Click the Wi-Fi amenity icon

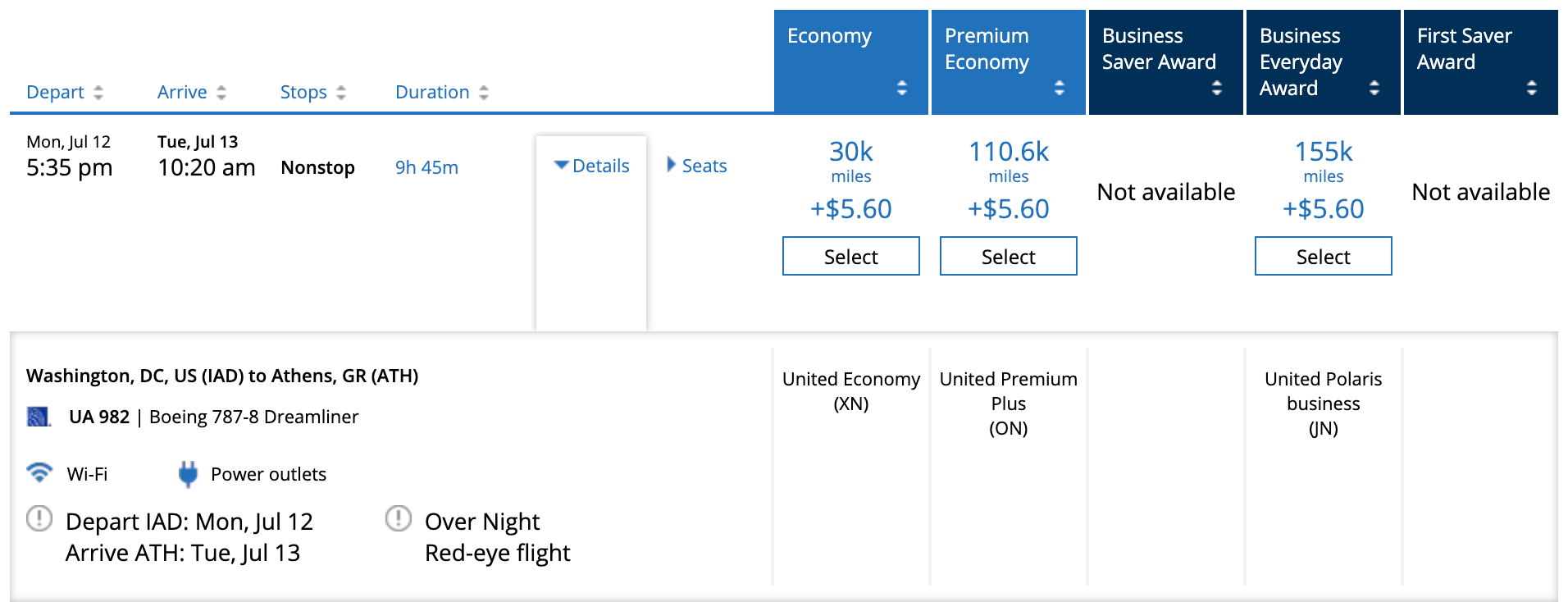tap(39, 472)
